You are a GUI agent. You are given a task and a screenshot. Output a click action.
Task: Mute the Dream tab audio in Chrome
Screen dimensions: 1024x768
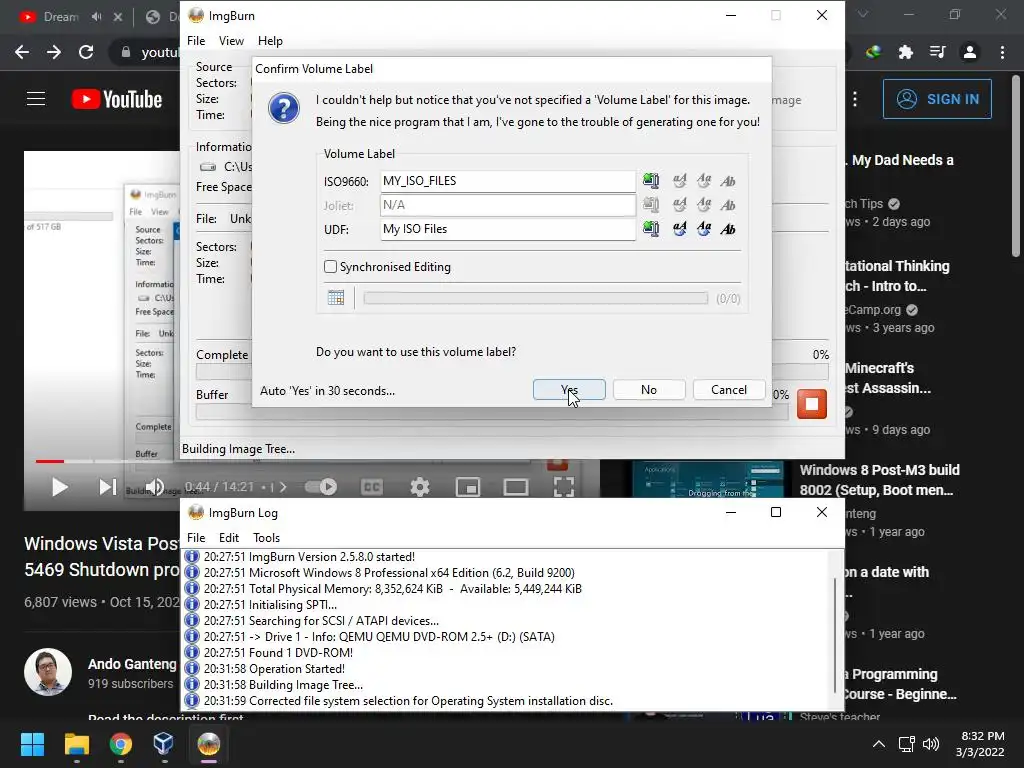(97, 17)
